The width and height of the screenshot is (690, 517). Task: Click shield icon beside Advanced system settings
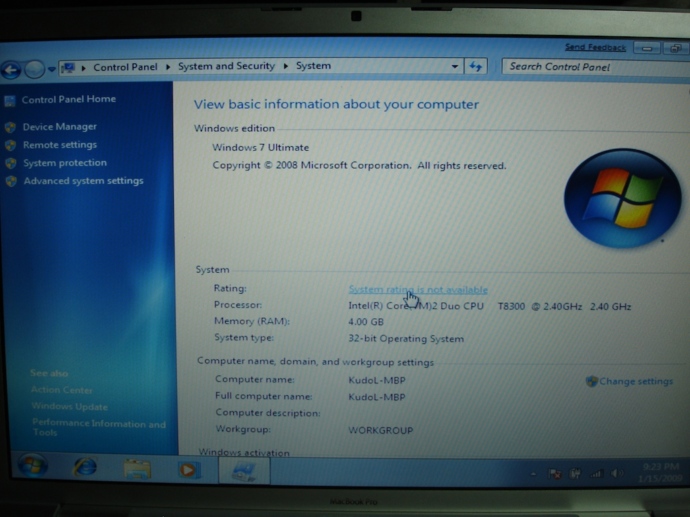click(x=11, y=181)
